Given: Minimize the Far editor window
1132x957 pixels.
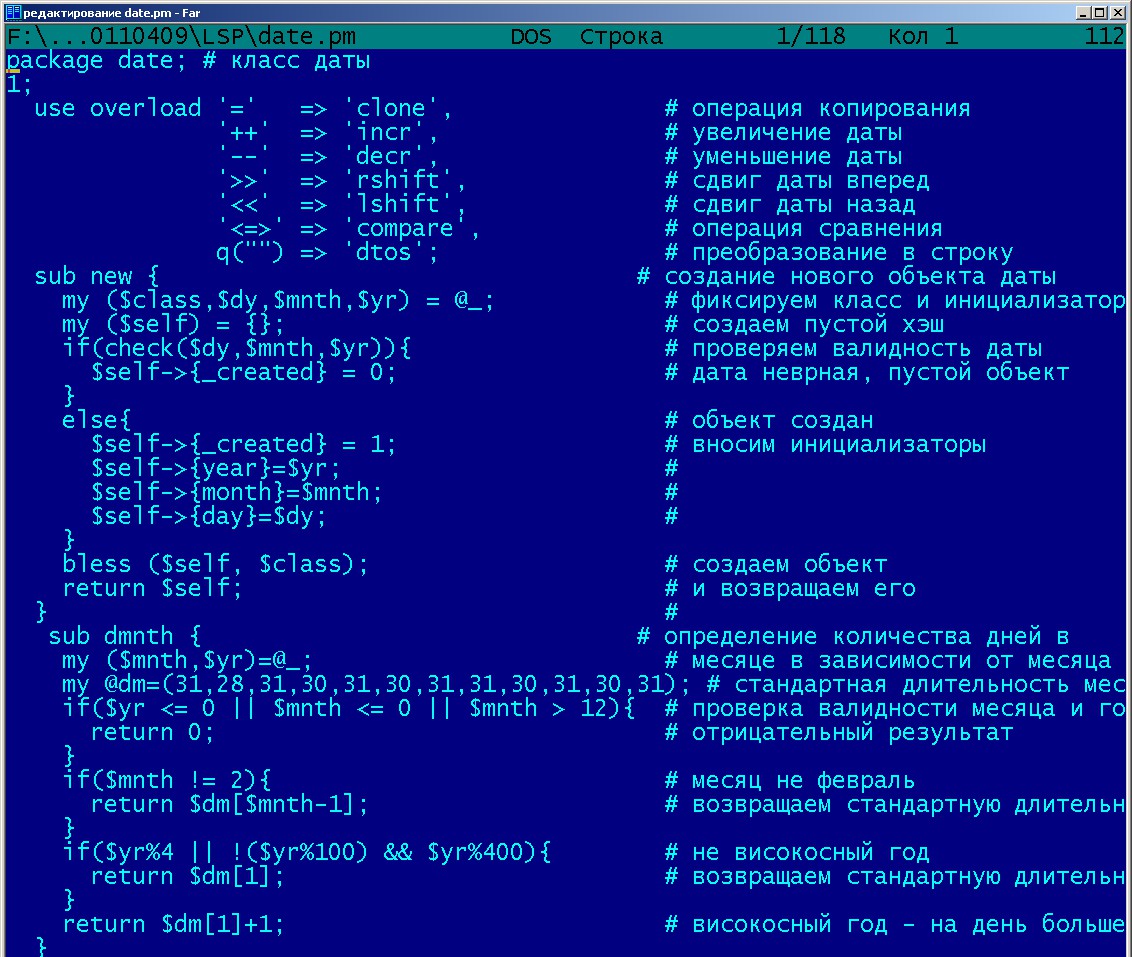Looking at the screenshot, I should tap(1083, 13).
